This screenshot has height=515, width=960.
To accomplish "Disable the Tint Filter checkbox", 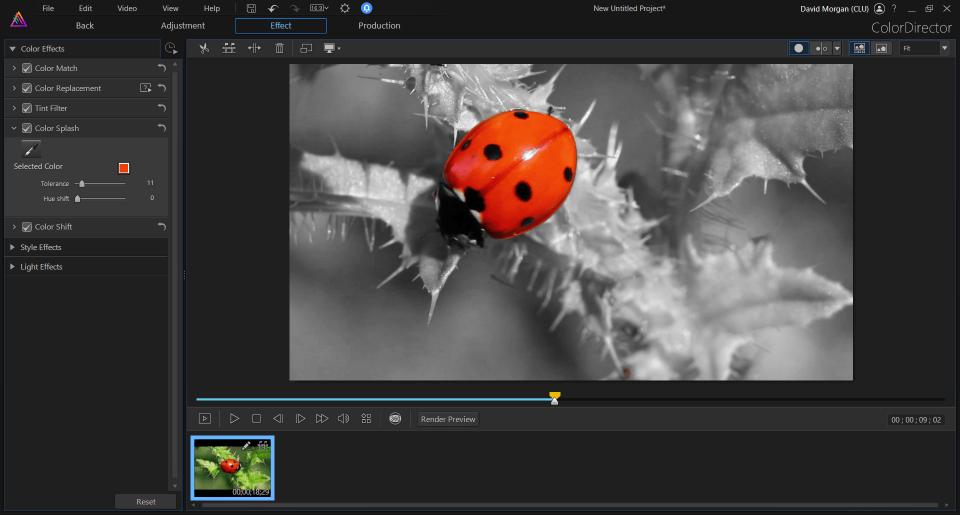I will click(27, 108).
